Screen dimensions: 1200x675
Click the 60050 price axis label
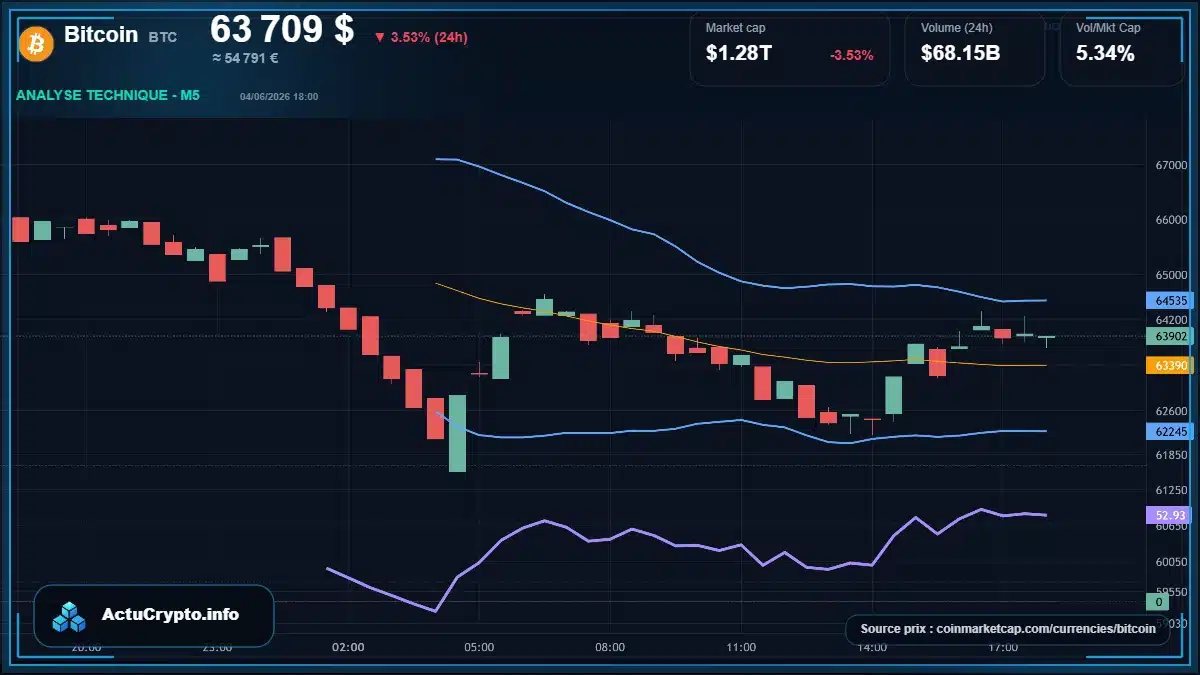tap(1171, 562)
